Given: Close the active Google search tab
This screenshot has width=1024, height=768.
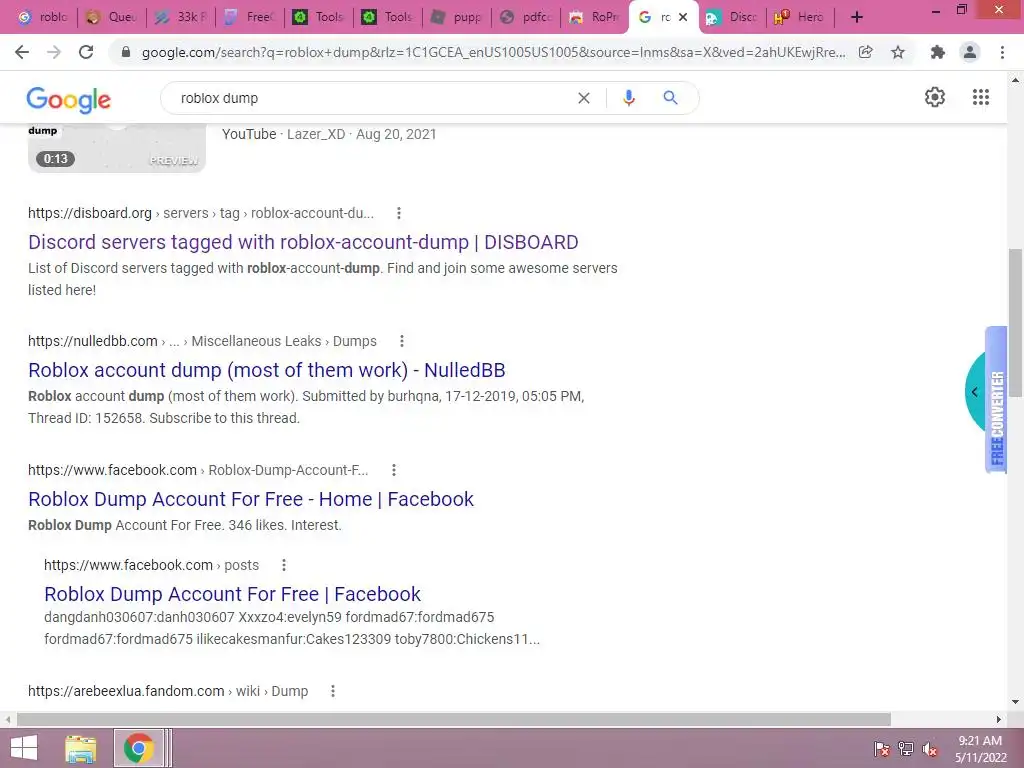Looking at the screenshot, I should 683,17.
